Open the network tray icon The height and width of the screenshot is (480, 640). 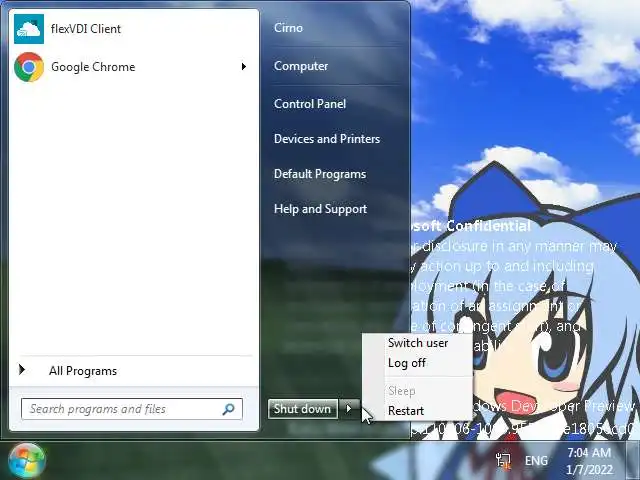503,460
